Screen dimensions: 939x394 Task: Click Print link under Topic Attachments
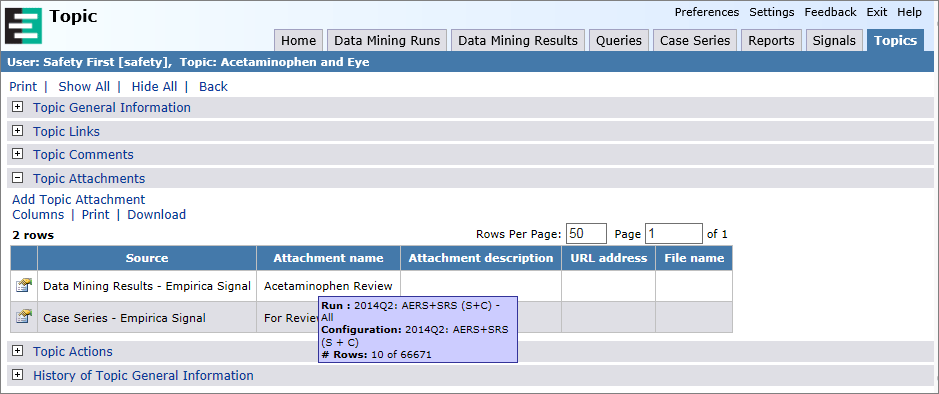coord(96,214)
